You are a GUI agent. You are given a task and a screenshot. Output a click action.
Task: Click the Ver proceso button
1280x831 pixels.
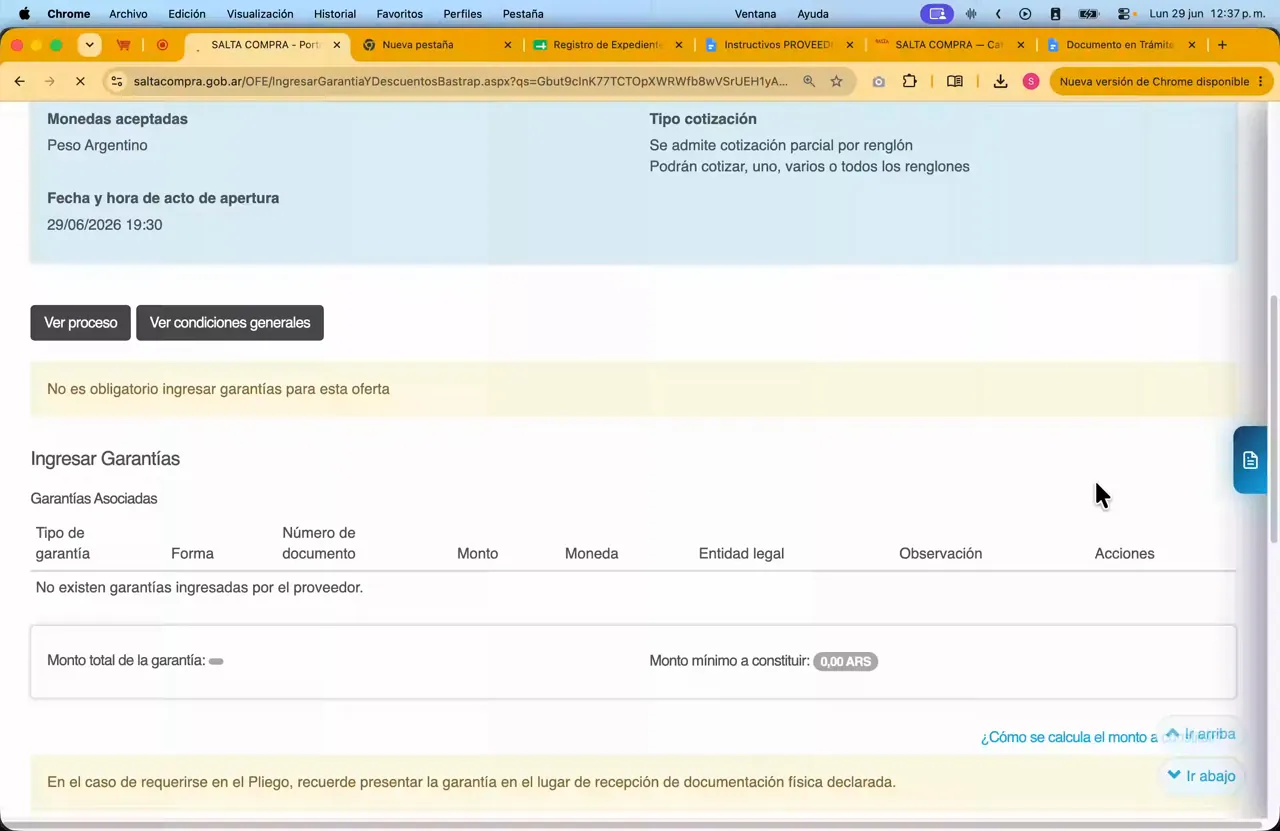coord(80,323)
